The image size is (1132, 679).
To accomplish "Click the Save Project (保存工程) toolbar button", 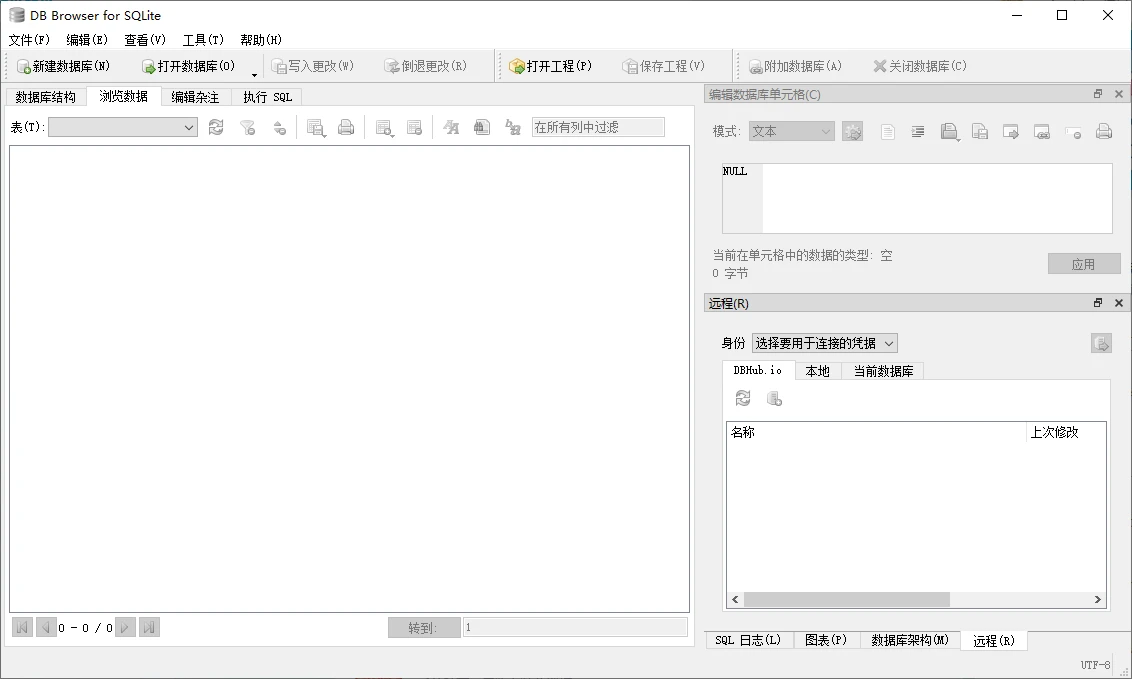I will coord(663,66).
